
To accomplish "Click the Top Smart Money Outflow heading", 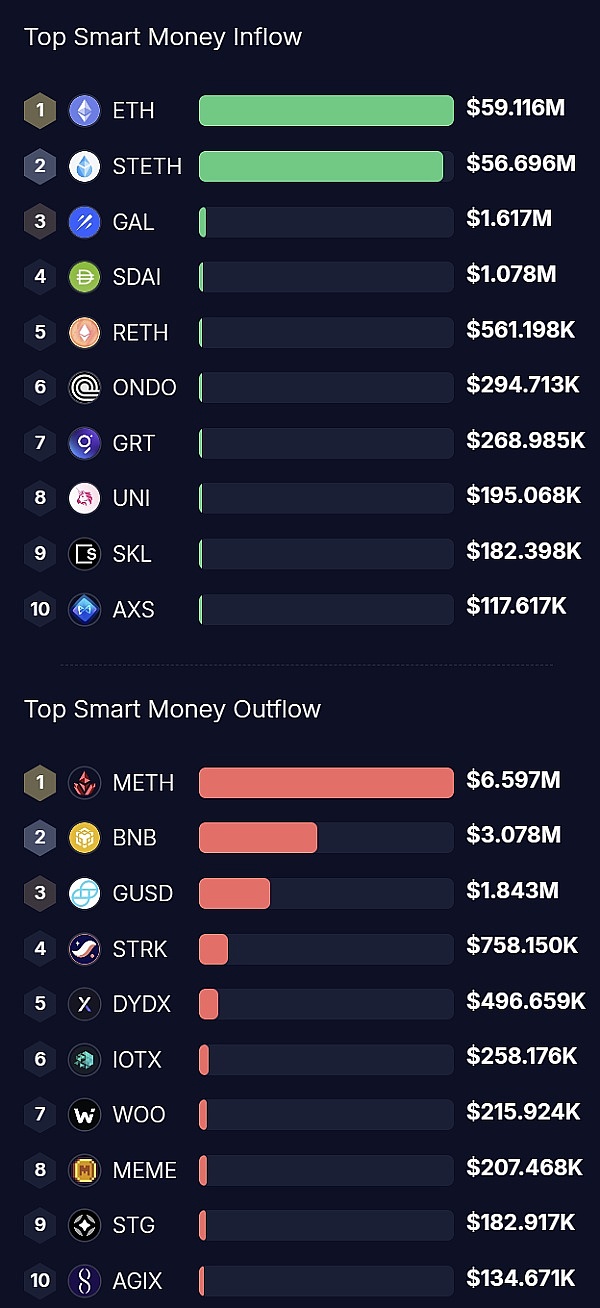I will [x=172, y=710].
